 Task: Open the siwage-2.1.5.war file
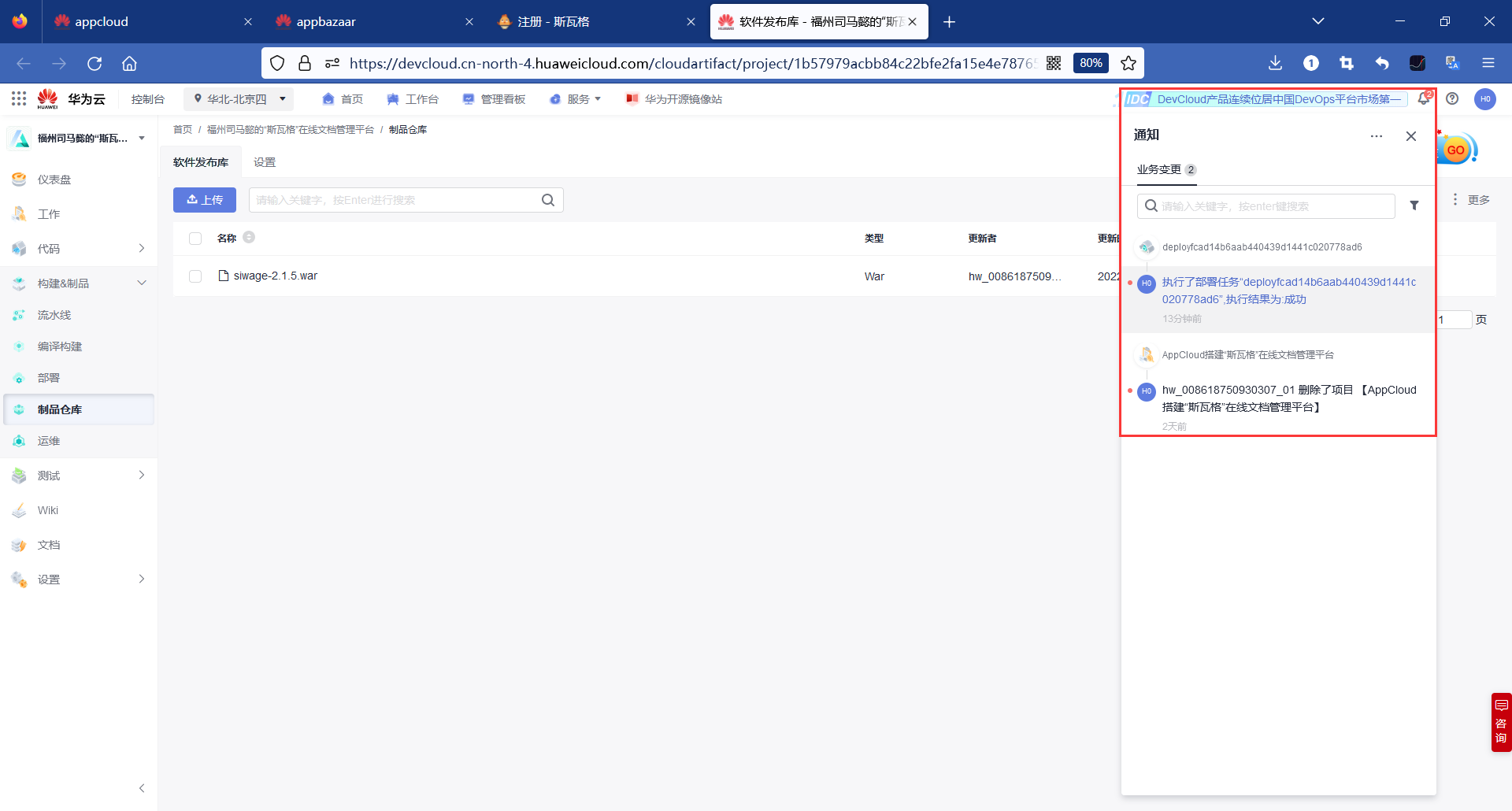click(275, 276)
